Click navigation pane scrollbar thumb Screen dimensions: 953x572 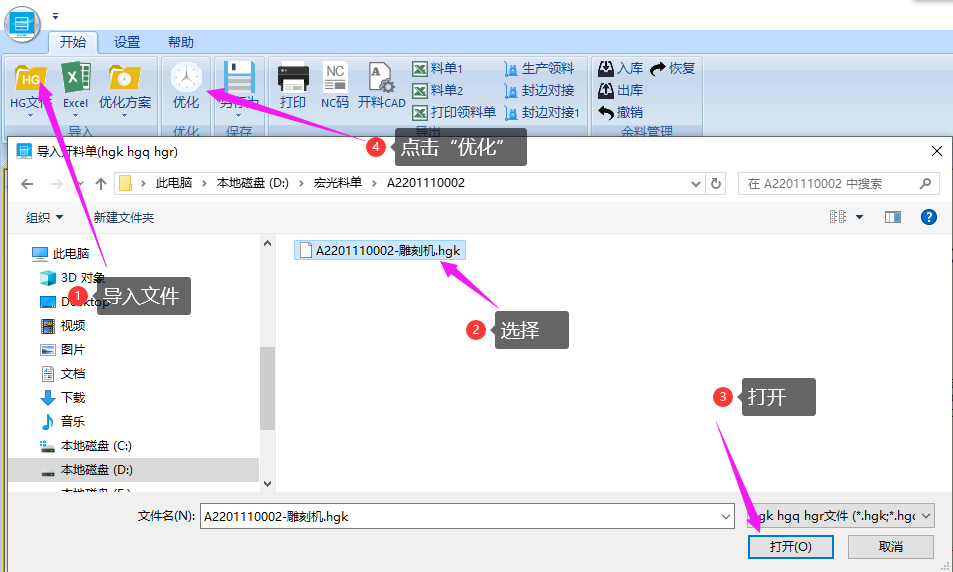(267, 388)
